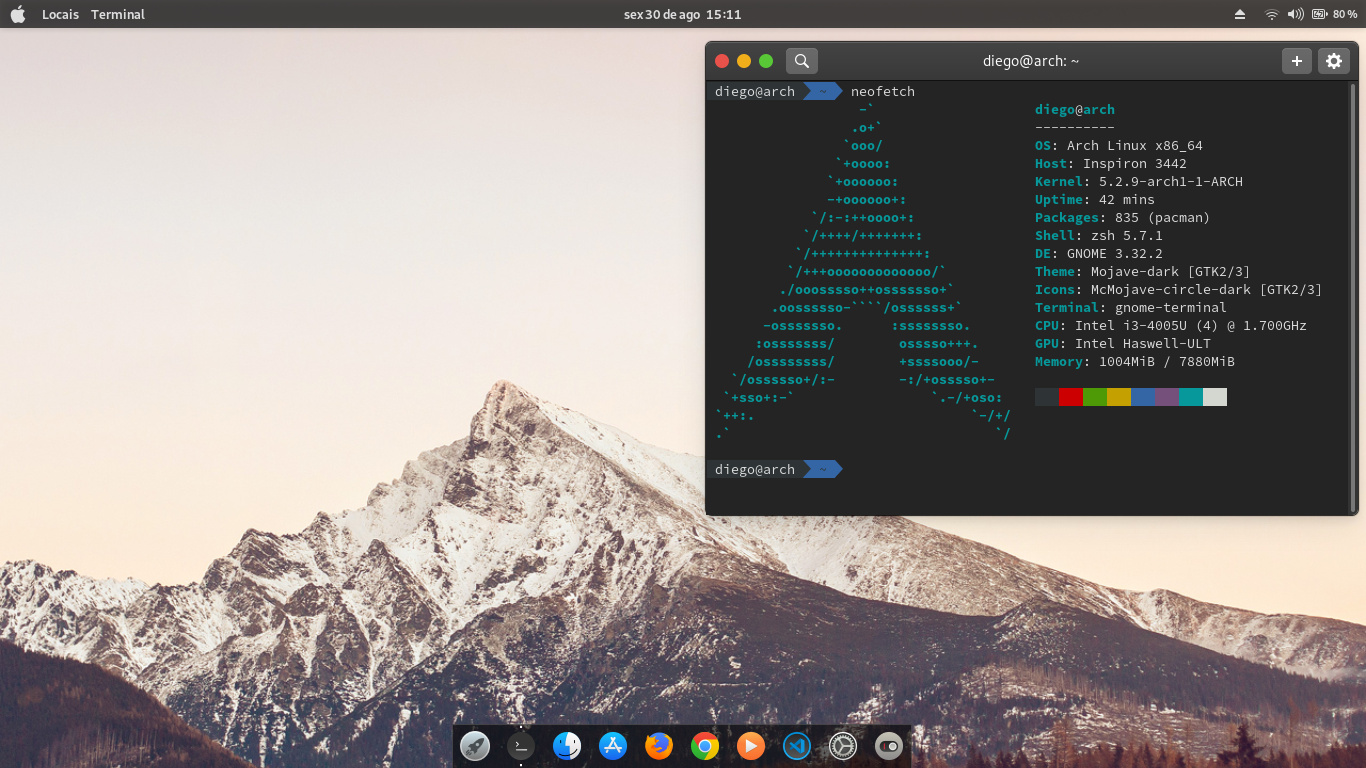Open the App Store icon in dock
1366x768 pixels.
[x=613, y=746]
